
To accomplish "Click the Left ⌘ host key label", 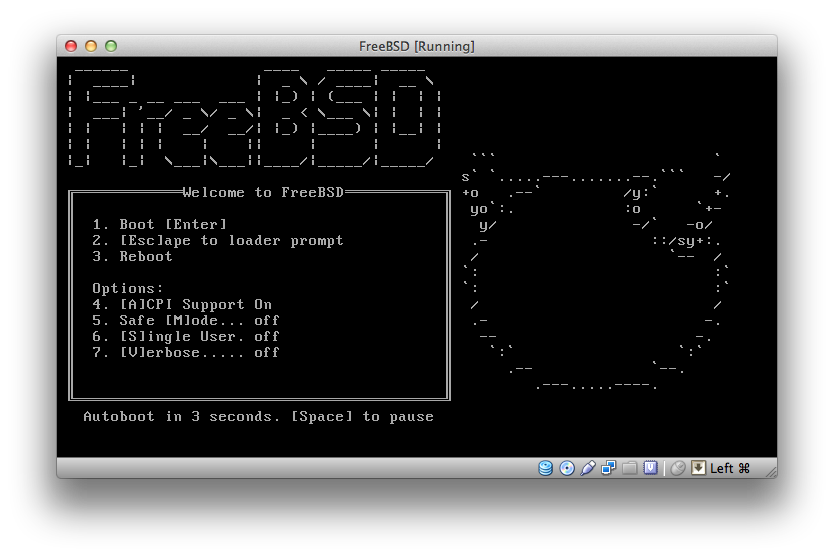I will [x=730, y=468].
